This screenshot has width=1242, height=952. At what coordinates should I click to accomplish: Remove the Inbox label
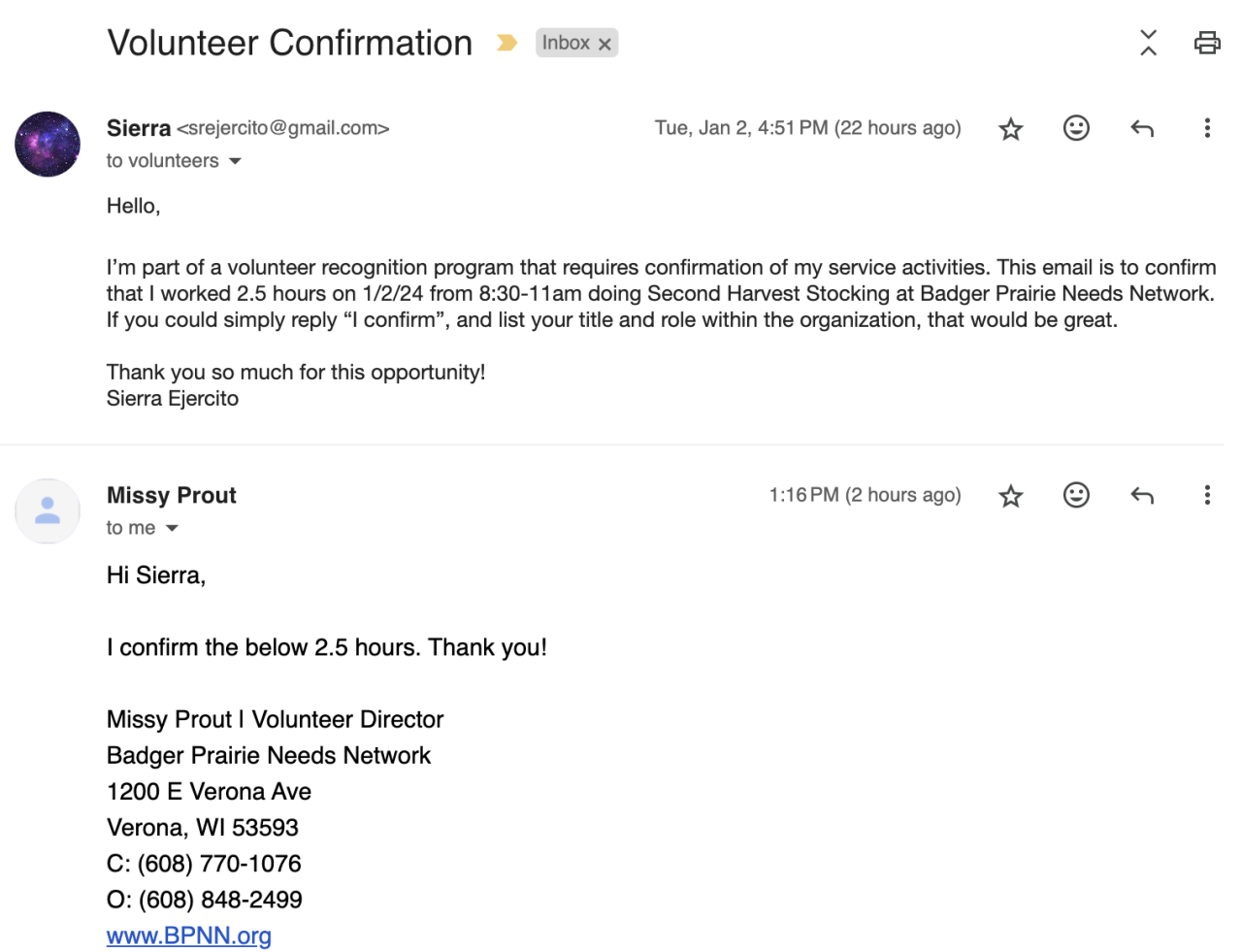pyautogui.click(x=605, y=44)
